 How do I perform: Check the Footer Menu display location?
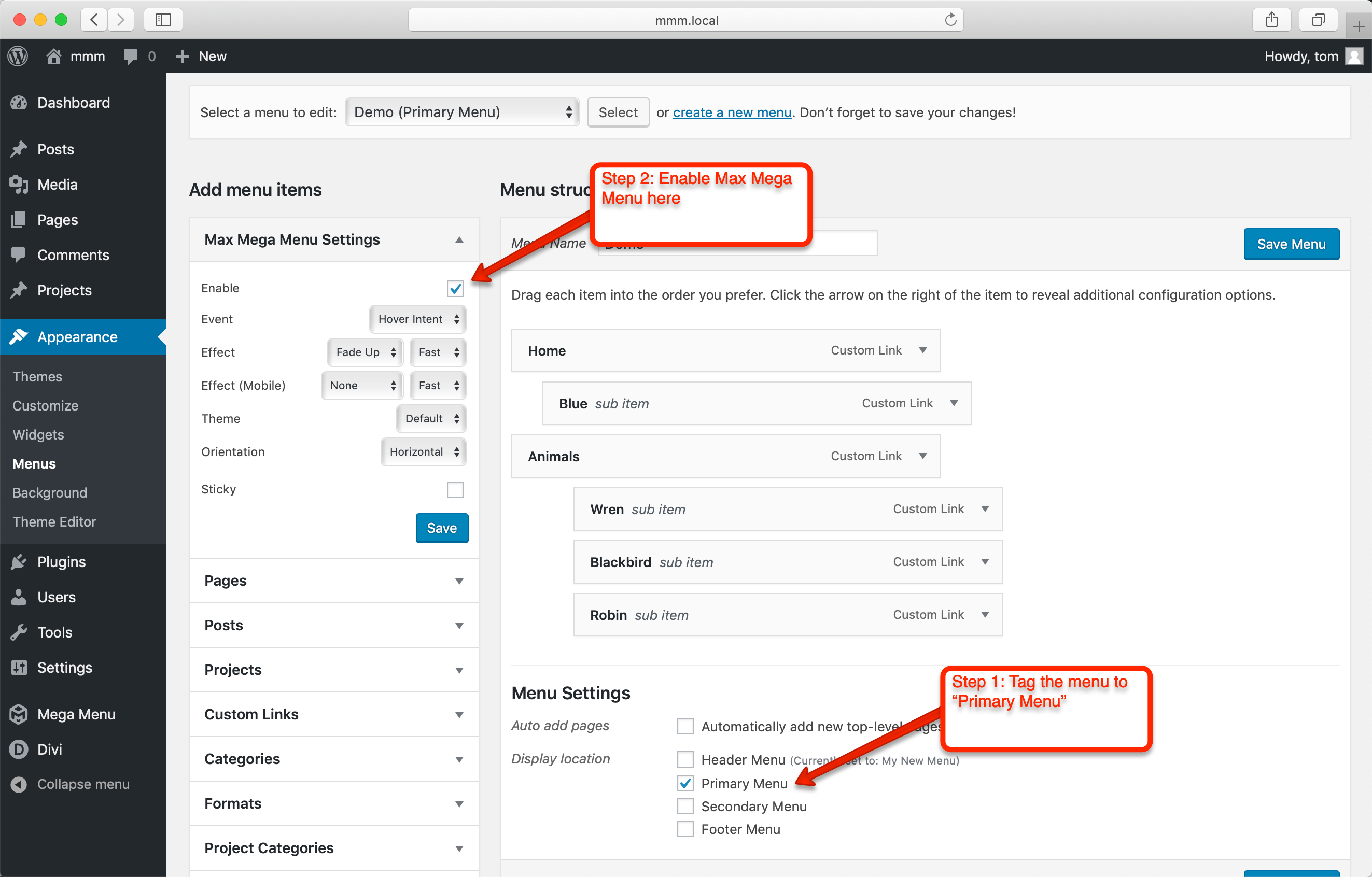pyautogui.click(x=685, y=829)
